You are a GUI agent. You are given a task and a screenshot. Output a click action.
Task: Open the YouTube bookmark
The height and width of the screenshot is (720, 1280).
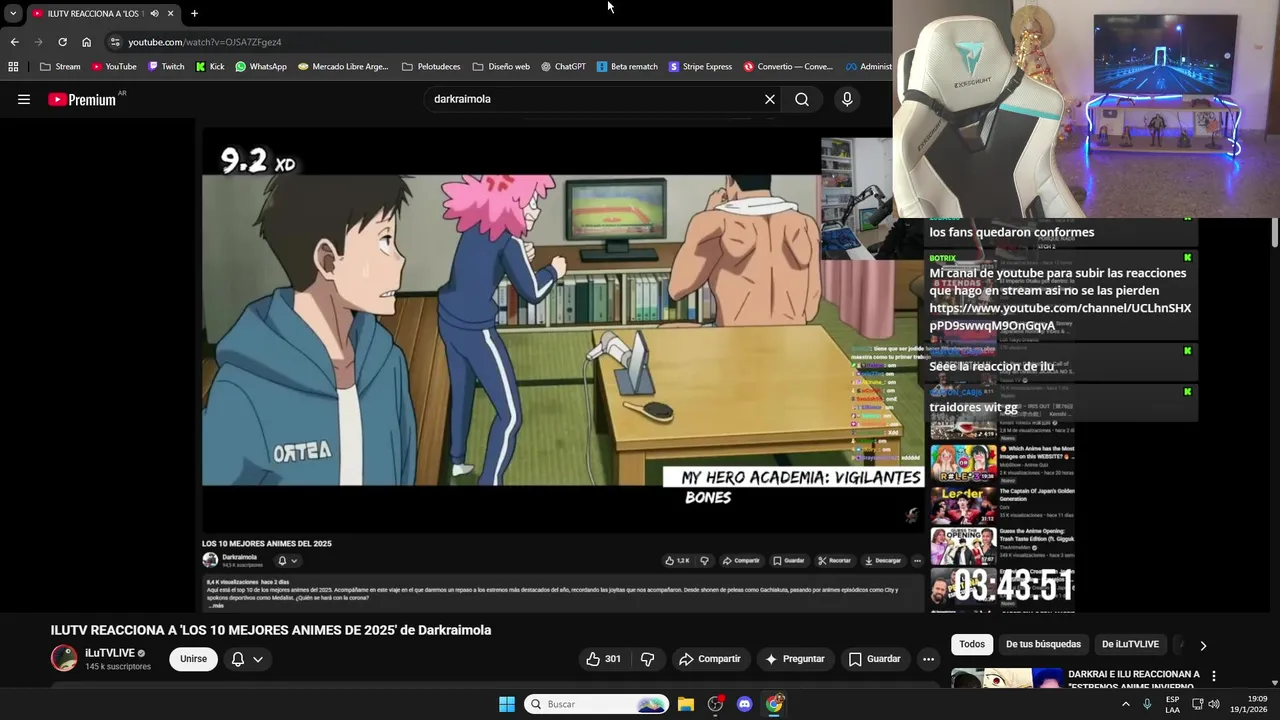tap(114, 67)
